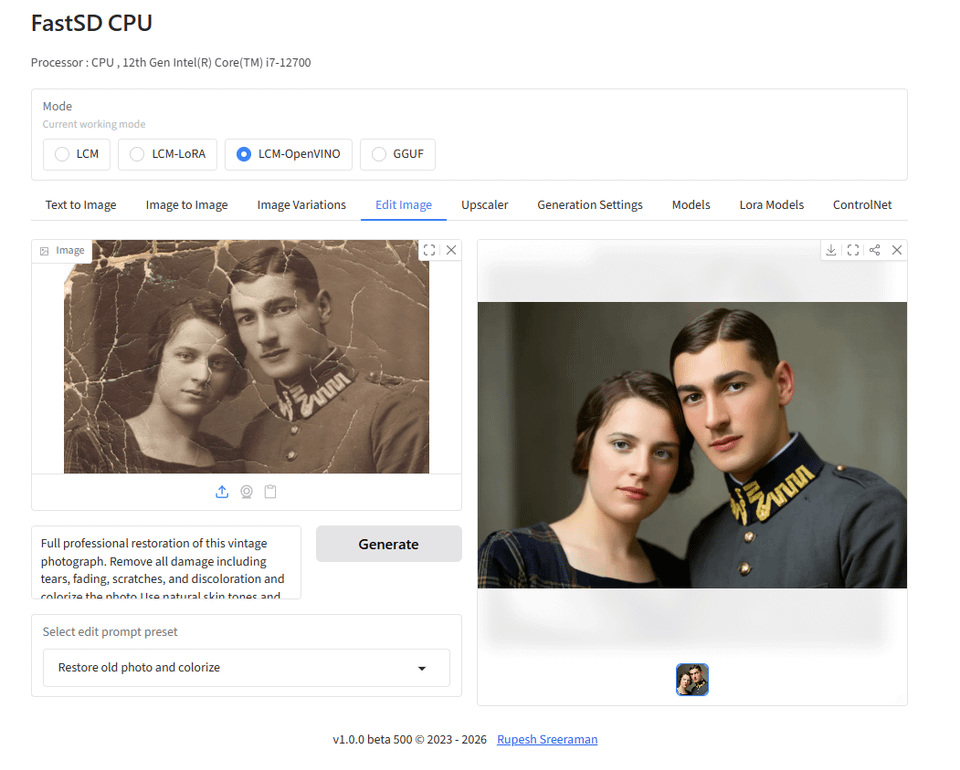Switch to the Image to Image tab

click(x=187, y=205)
